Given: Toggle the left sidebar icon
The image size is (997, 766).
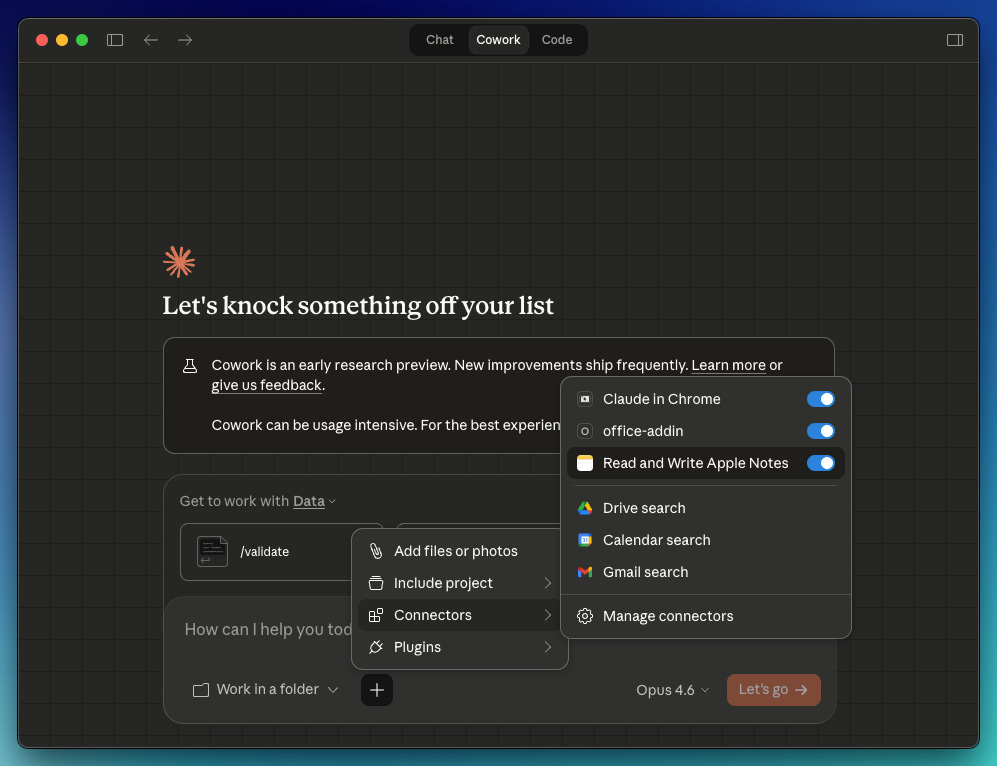Looking at the screenshot, I should point(114,40).
